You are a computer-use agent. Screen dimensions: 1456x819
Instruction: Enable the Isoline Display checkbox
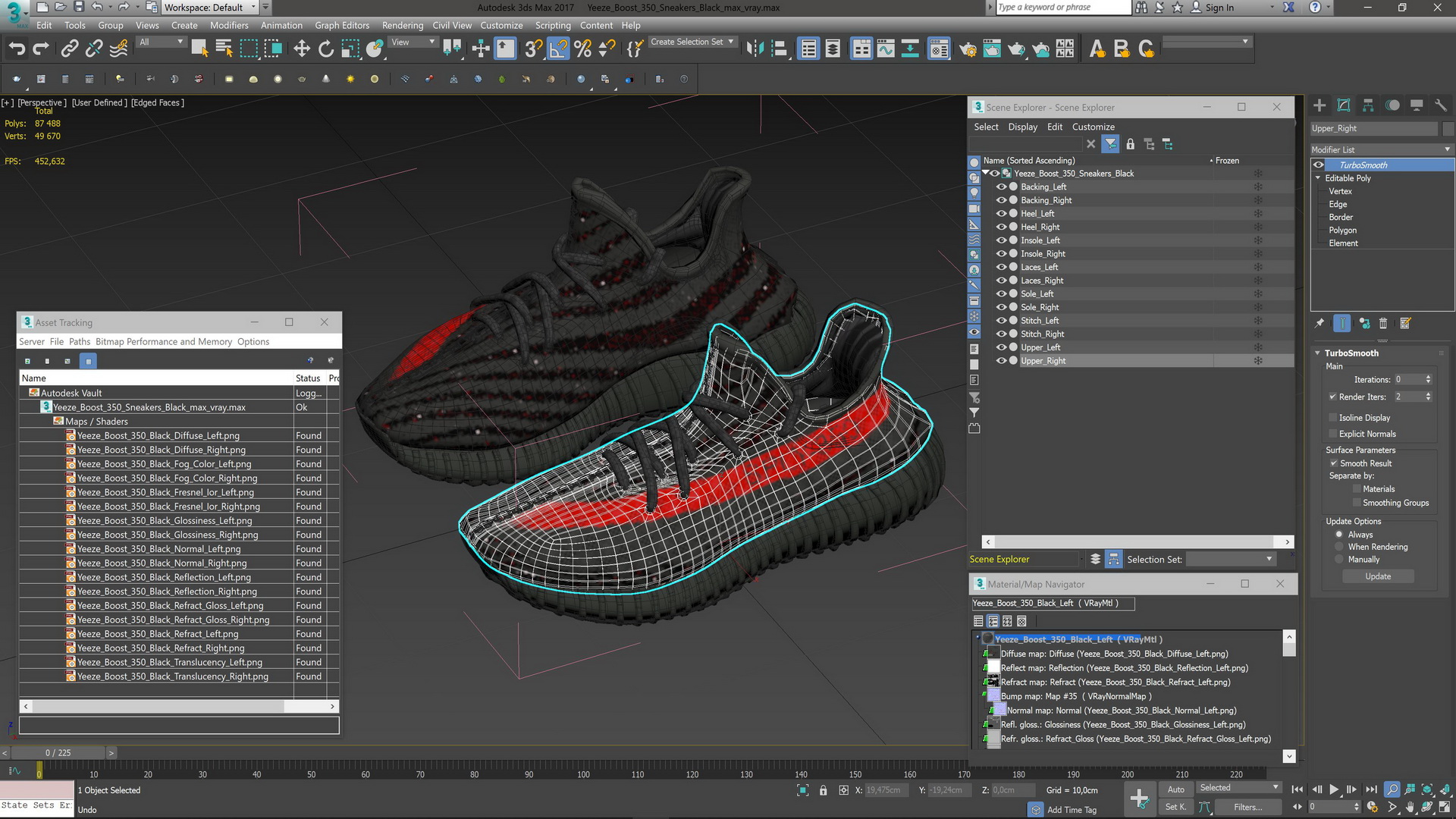tap(1332, 418)
